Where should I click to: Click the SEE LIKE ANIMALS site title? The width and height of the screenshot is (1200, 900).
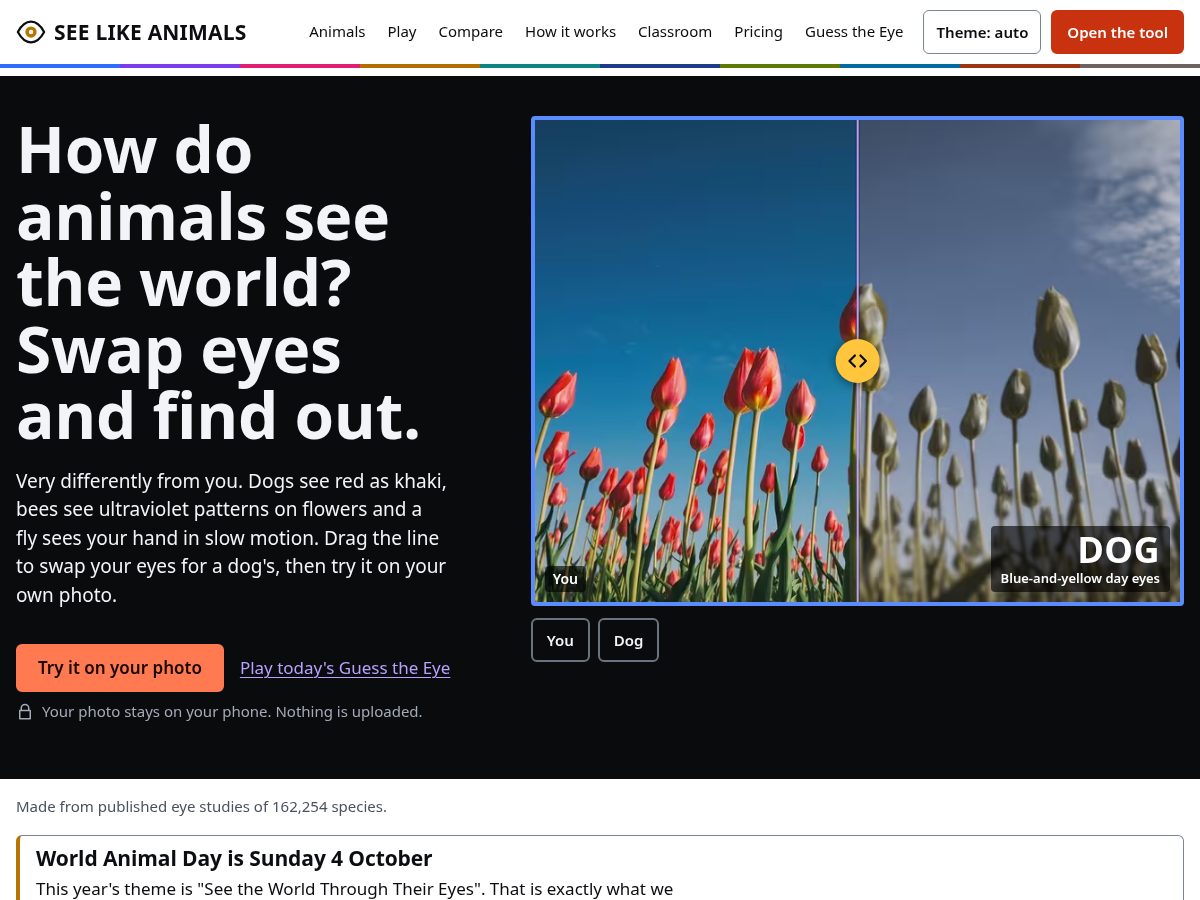[150, 32]
